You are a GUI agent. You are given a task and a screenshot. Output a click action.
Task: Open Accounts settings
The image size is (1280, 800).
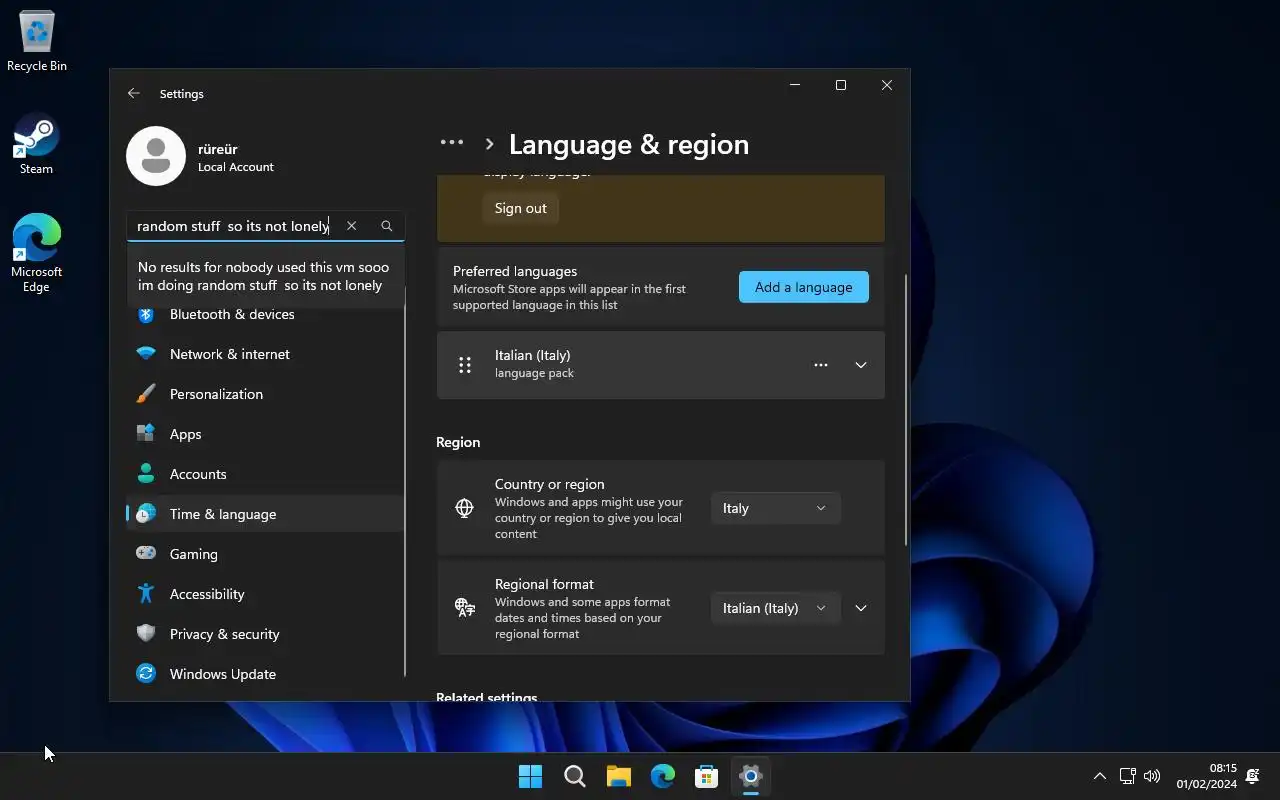click(265, 474)
